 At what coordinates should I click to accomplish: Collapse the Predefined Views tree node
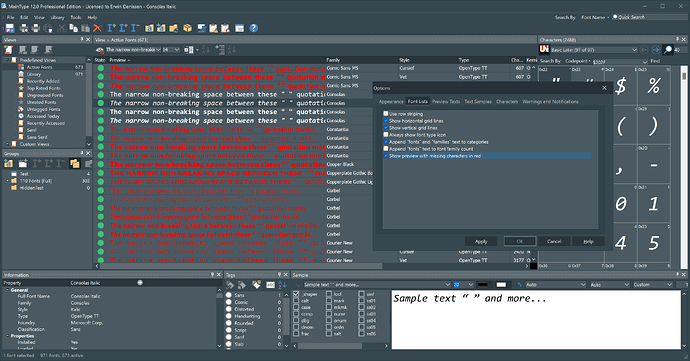point(7,59)
